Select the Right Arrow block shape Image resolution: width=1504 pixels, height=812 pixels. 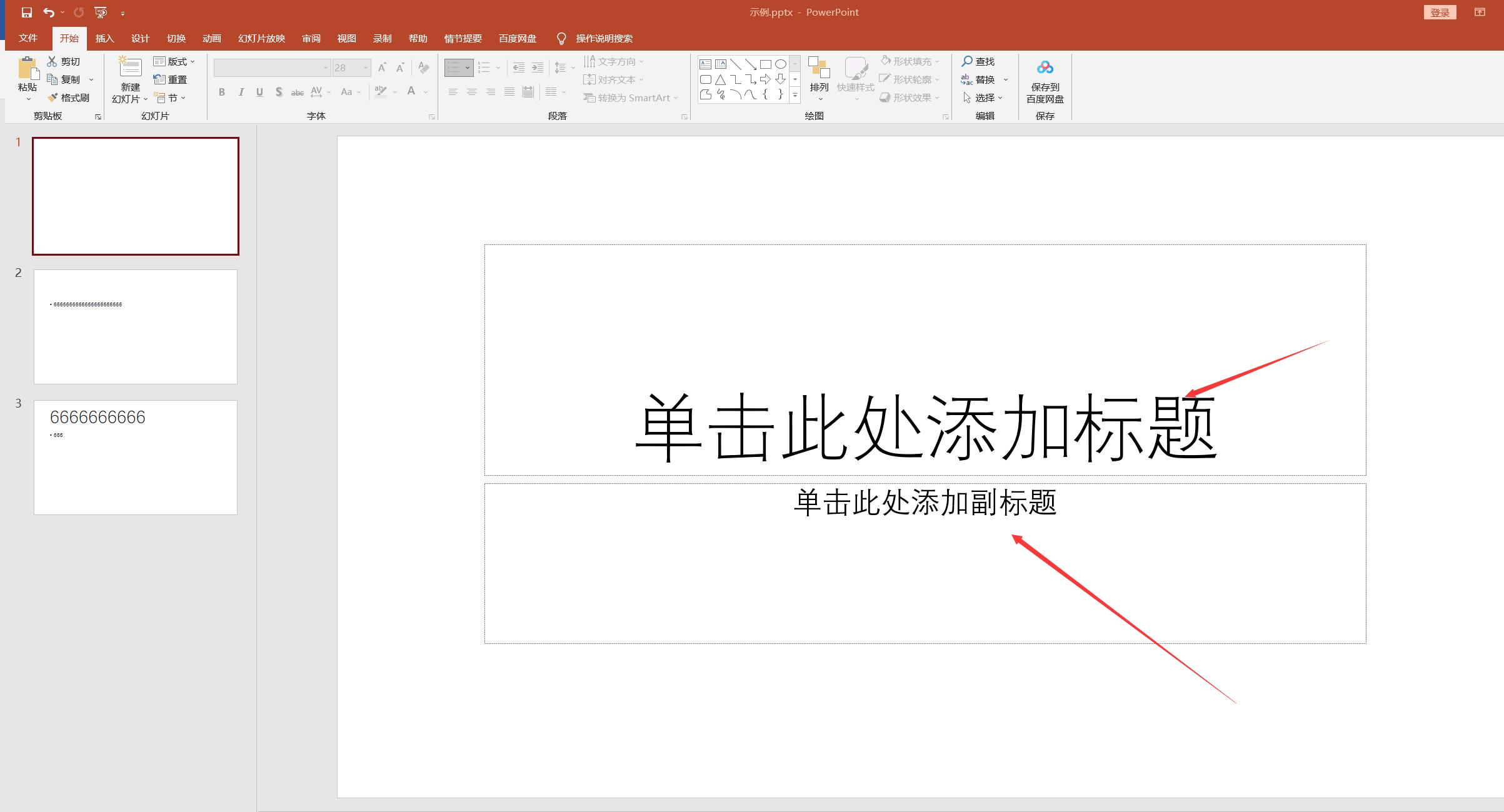[x=766, y=79]
